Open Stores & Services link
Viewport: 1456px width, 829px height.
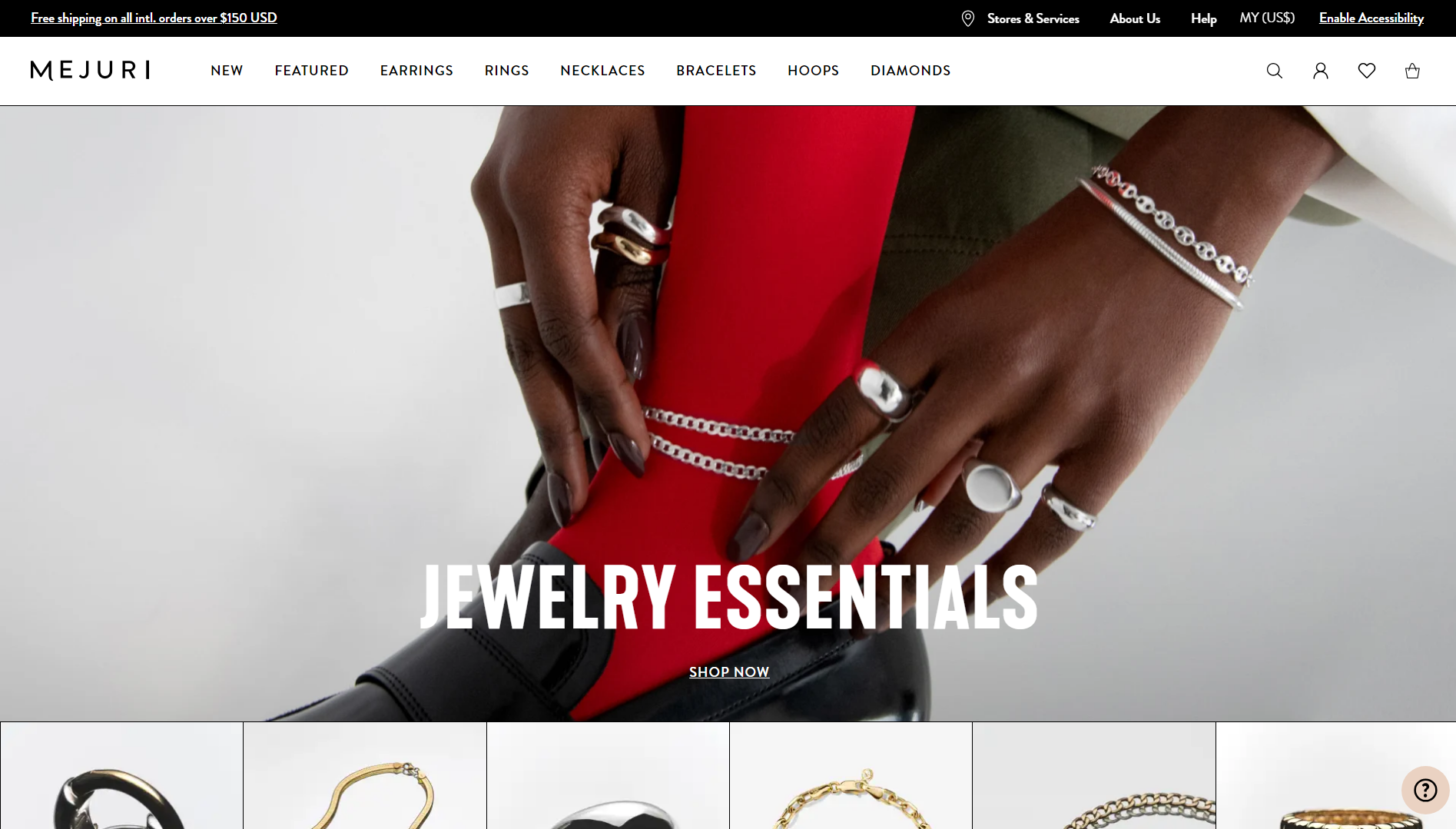tap(1033, 18)
